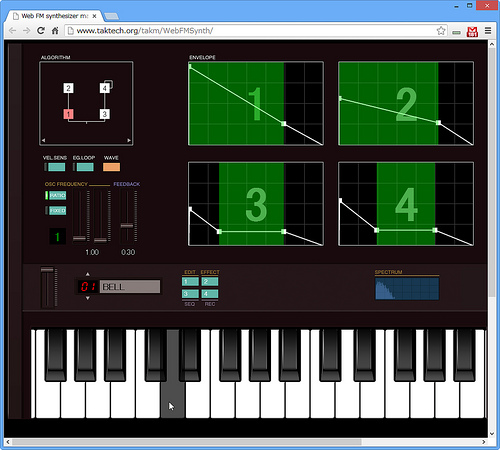This screenshot has height=450, width=500.
Task: Bookmark the page with star icon
Action: coord(441,31)
